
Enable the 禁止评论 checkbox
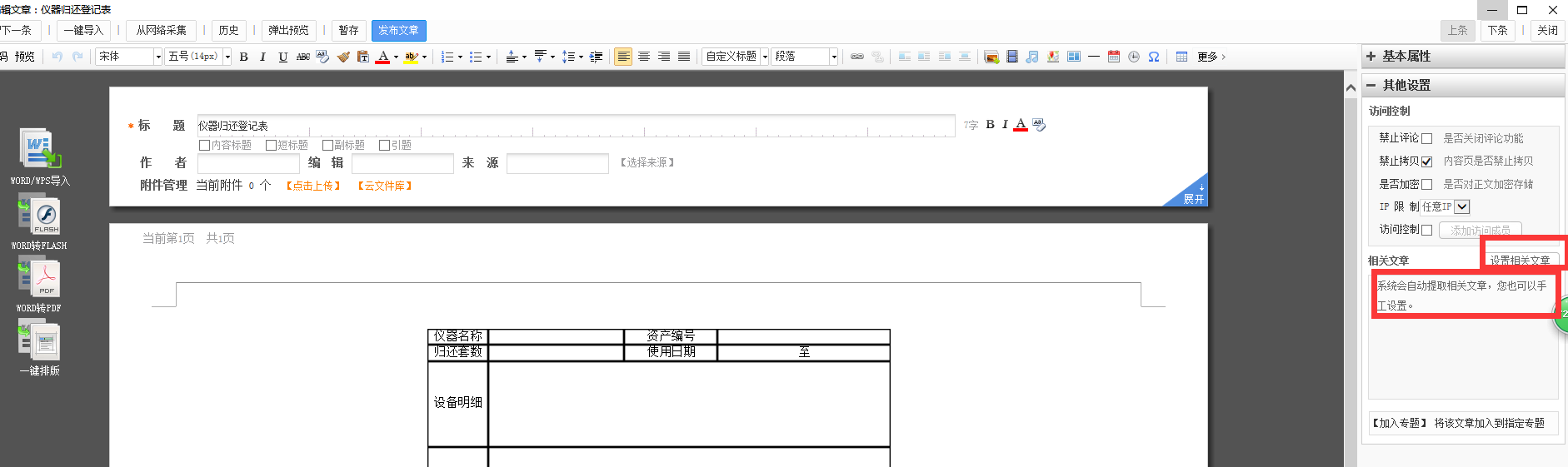[1426, 139]
